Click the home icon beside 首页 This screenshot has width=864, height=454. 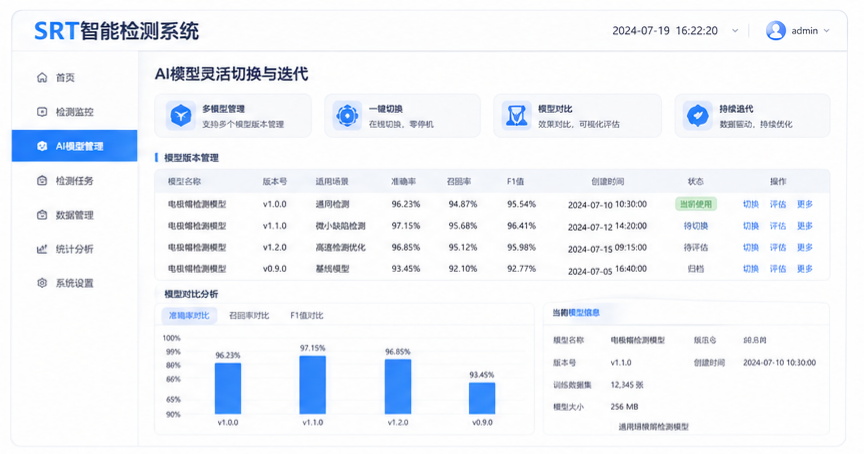(x=42, y=78)
